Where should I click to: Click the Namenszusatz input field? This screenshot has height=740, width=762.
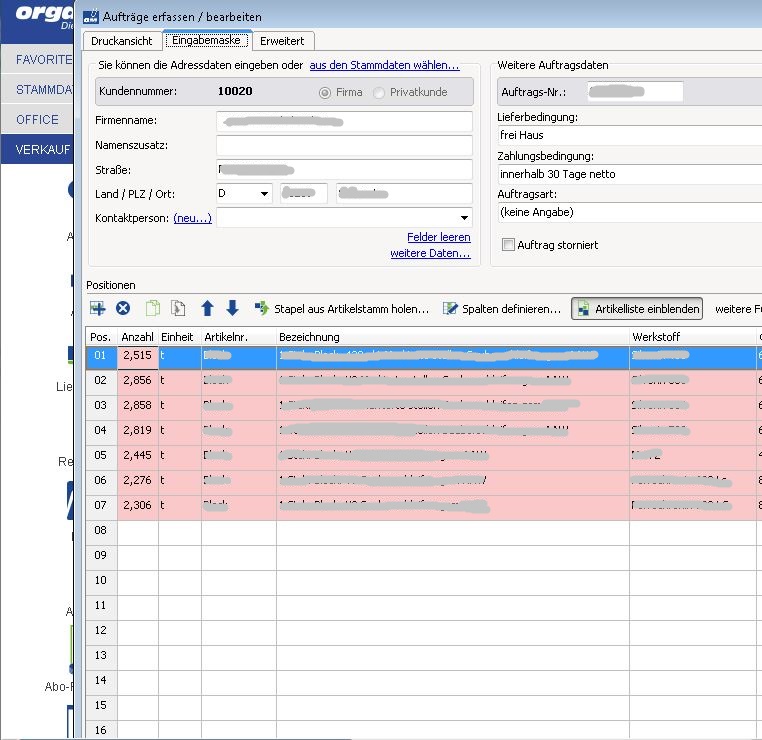(x=344, y=145)
